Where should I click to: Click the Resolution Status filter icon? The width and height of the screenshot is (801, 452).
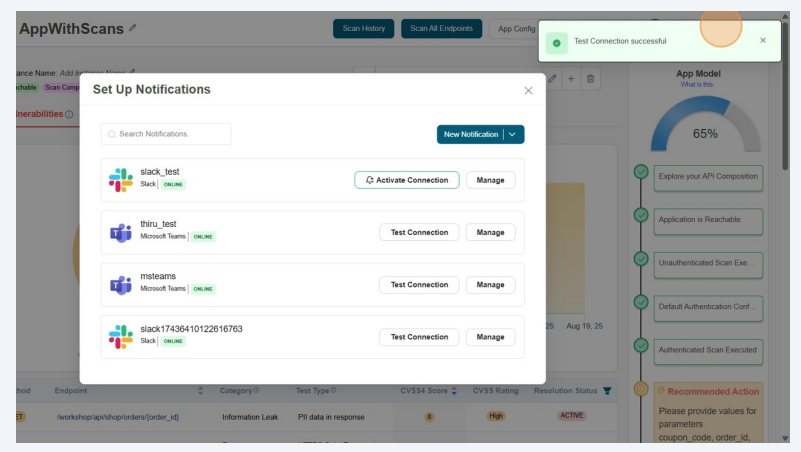(607, 390)
